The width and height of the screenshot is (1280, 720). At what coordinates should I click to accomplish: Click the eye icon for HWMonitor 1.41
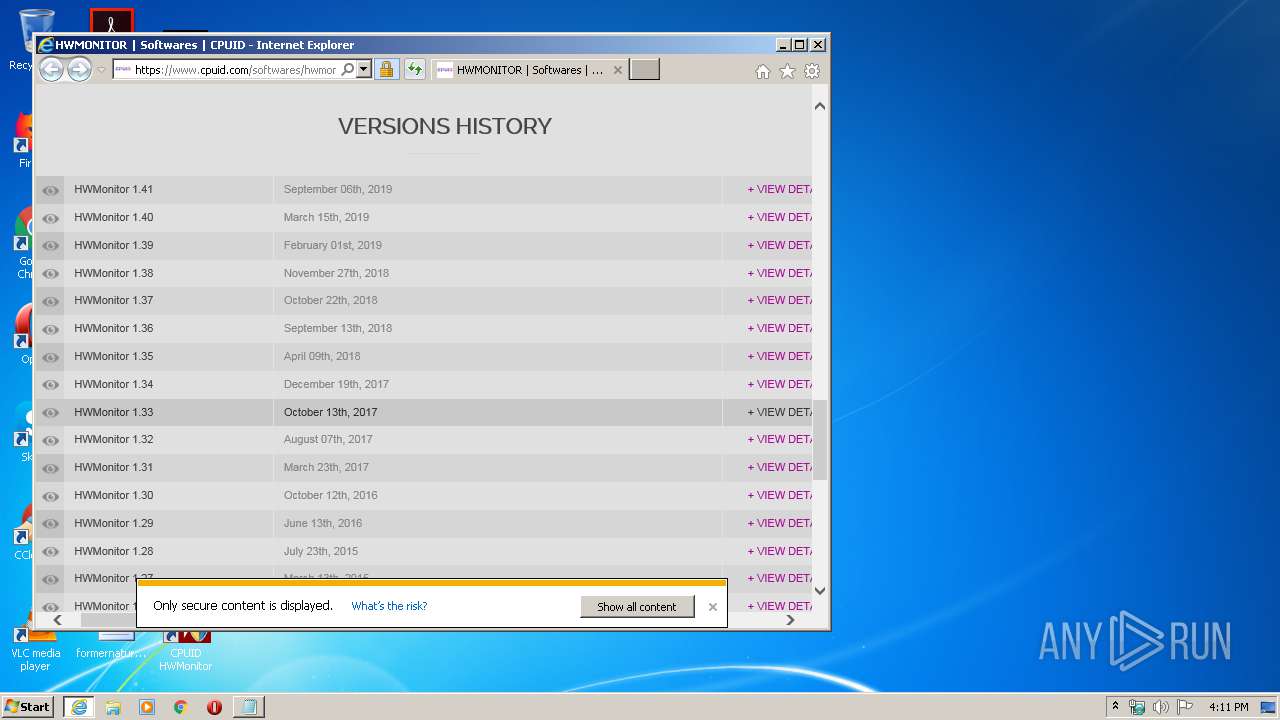click(50, 190)
